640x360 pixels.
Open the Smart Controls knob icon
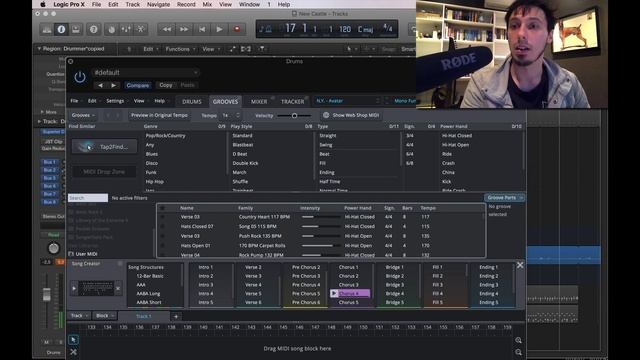(x=112, y=29)
